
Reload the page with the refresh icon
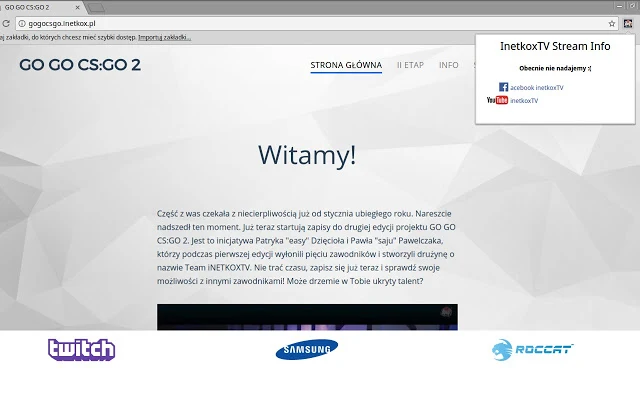pos(6,24)
